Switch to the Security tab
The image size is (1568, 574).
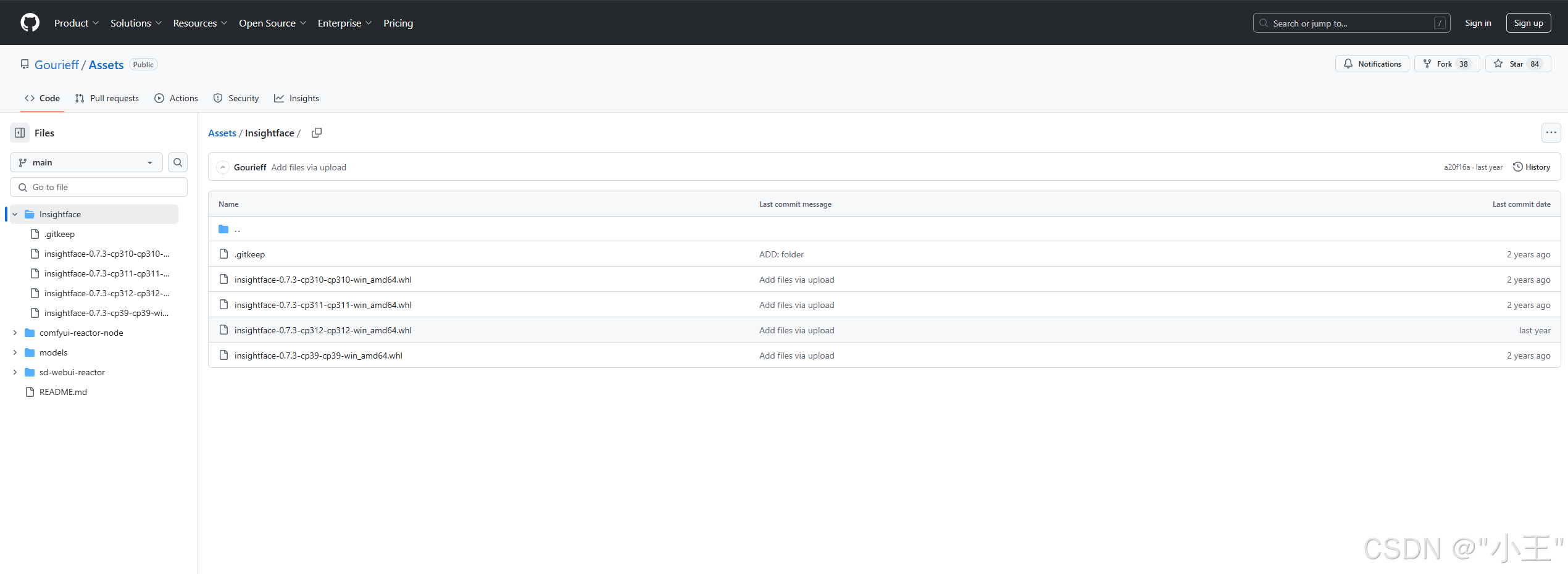[x=236, y=98]
